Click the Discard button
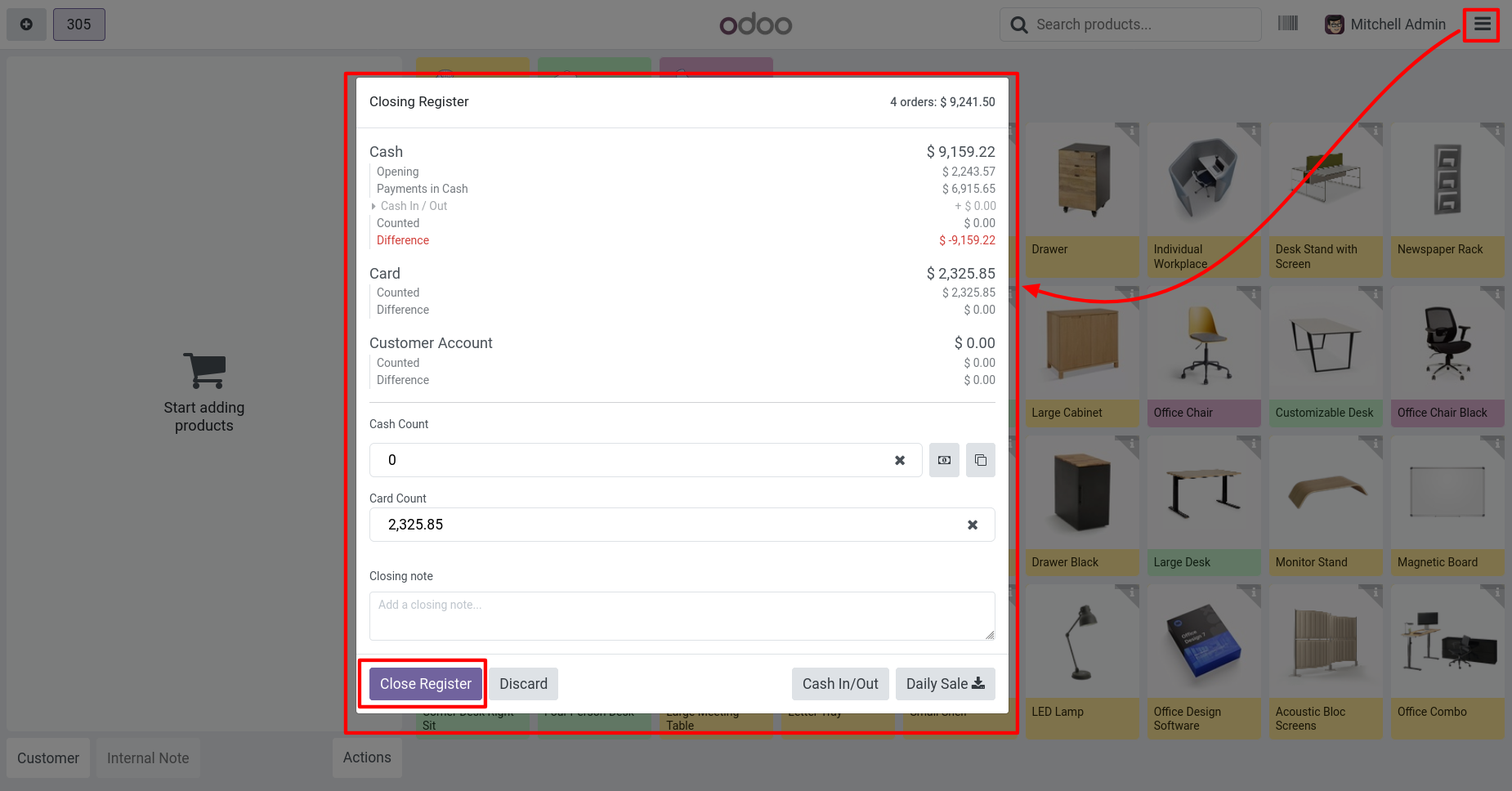 tap(524, 684)
